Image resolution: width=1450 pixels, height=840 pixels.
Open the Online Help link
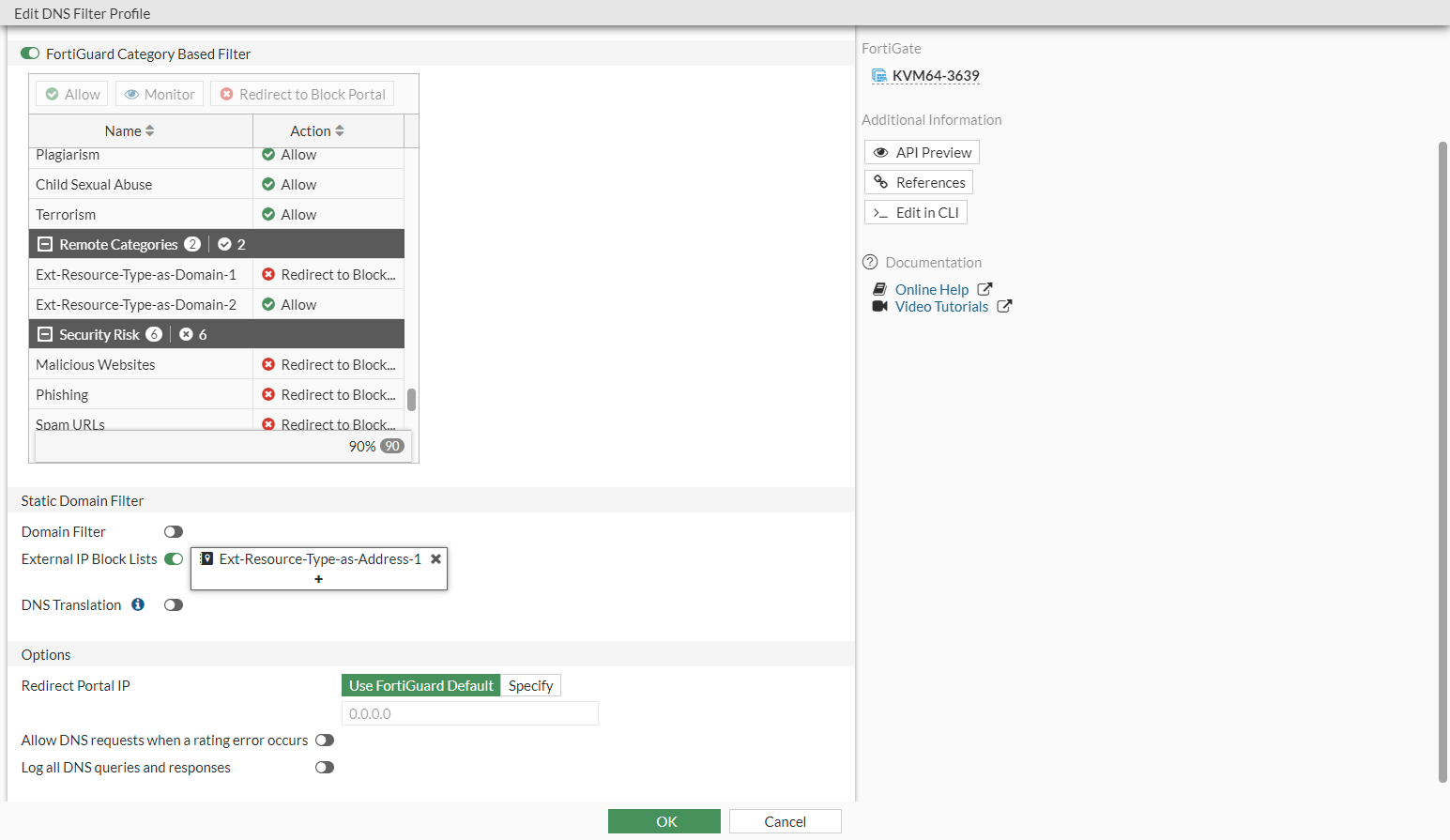tap(932, 290)
